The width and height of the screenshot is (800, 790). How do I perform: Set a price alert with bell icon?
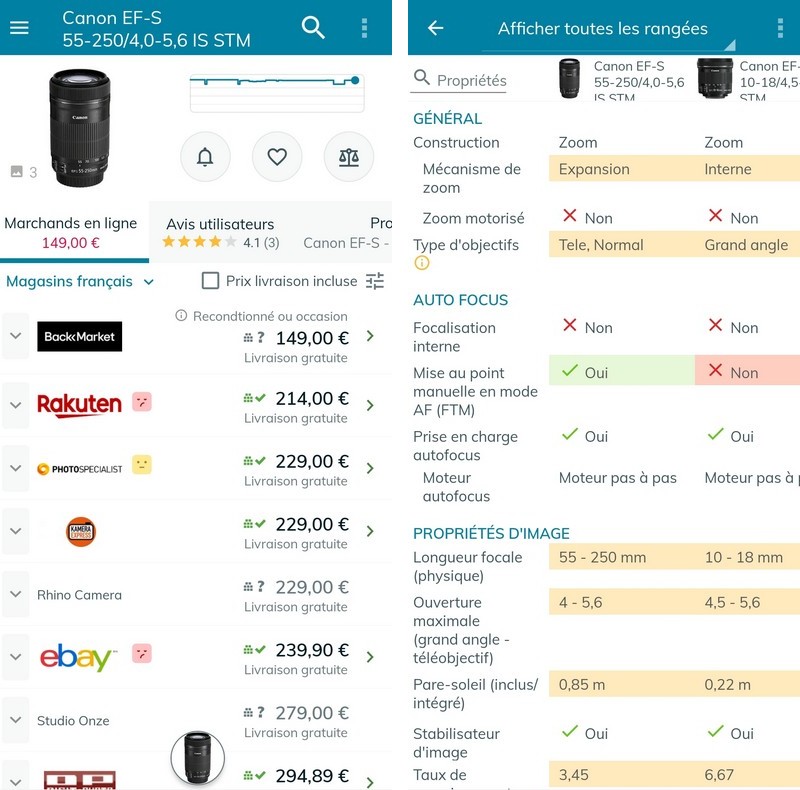coord(205,157)
